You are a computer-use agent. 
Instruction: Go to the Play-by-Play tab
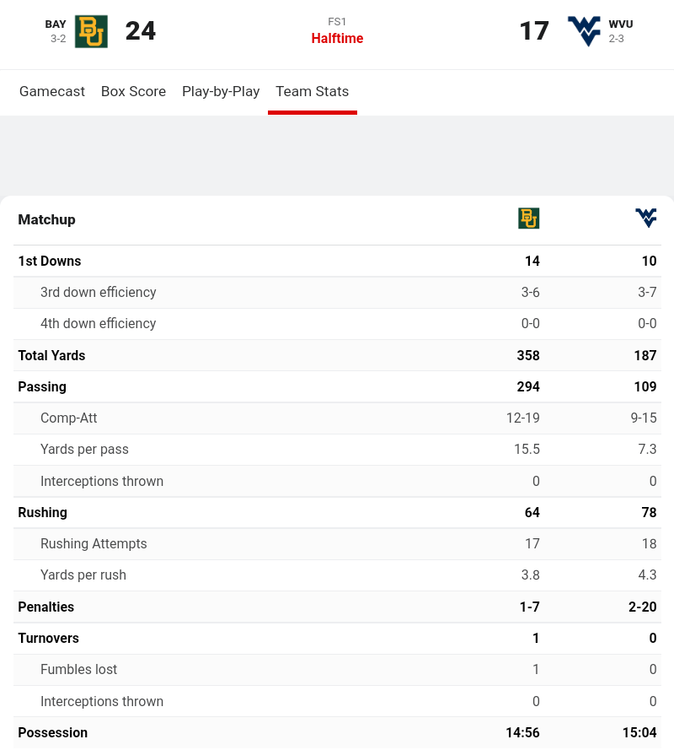point(221,91)
